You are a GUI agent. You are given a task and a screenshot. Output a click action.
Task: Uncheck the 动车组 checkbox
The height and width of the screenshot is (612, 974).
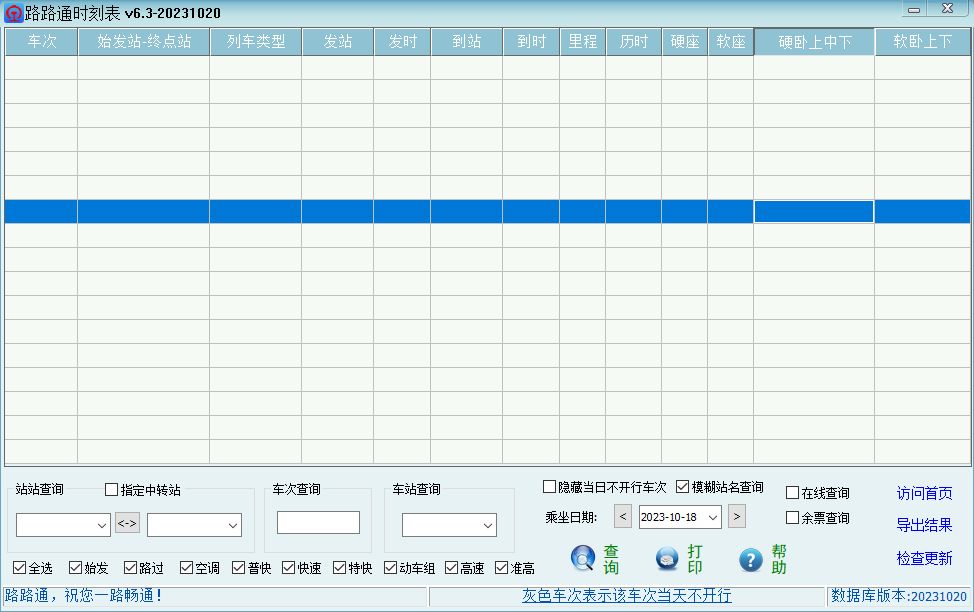tap(390, 567)
